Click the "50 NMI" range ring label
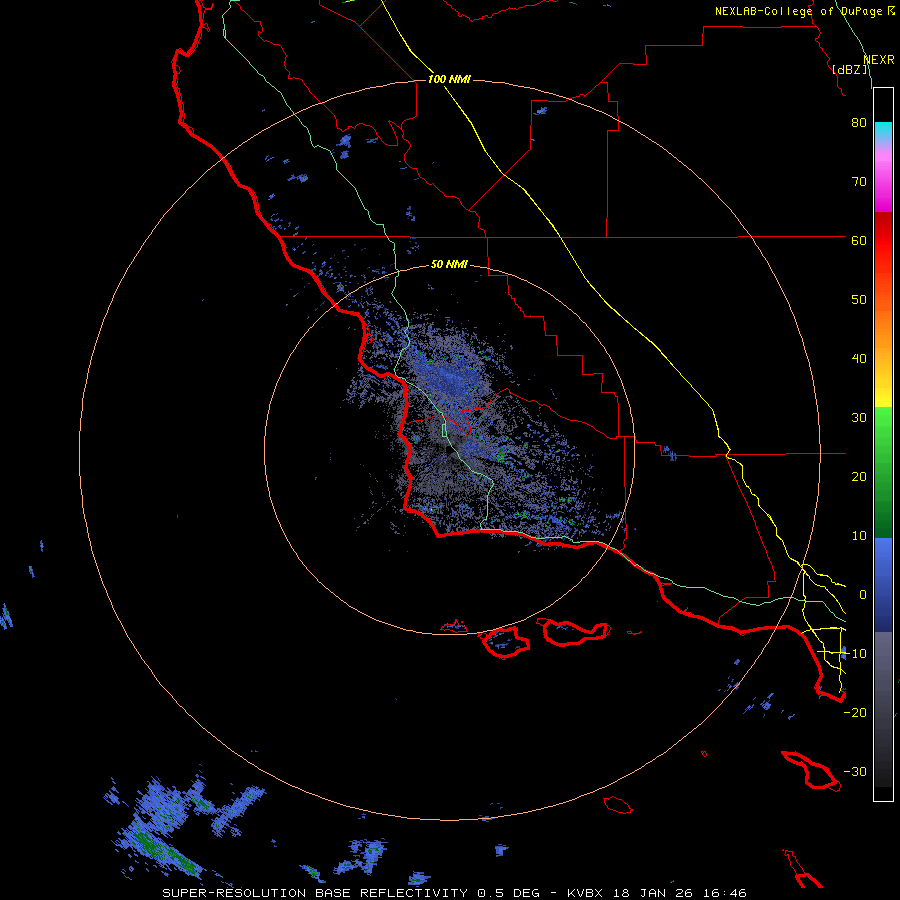 [449, 264]
